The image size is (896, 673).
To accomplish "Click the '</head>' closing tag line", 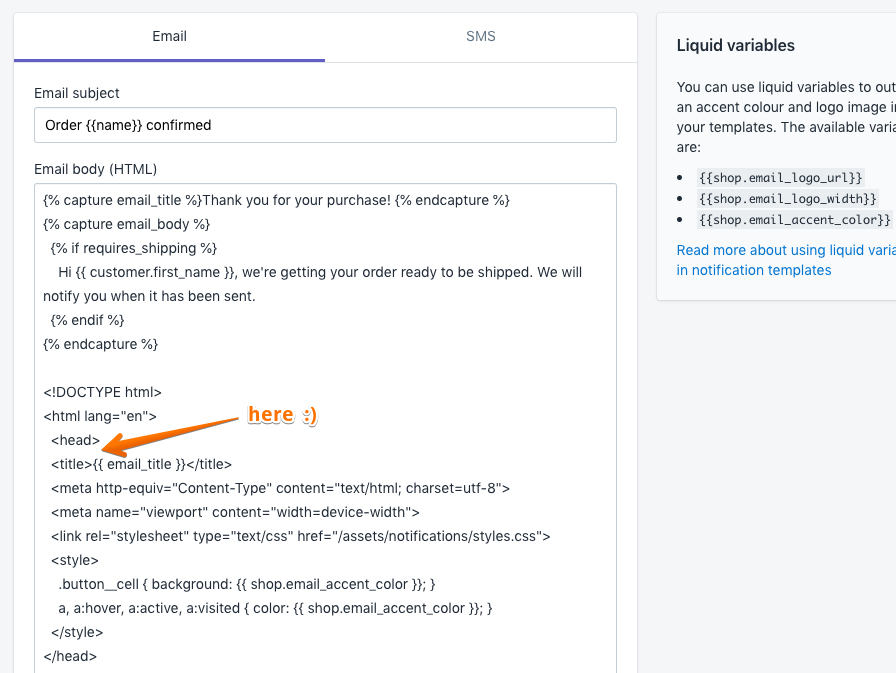I will coord(70,656).
